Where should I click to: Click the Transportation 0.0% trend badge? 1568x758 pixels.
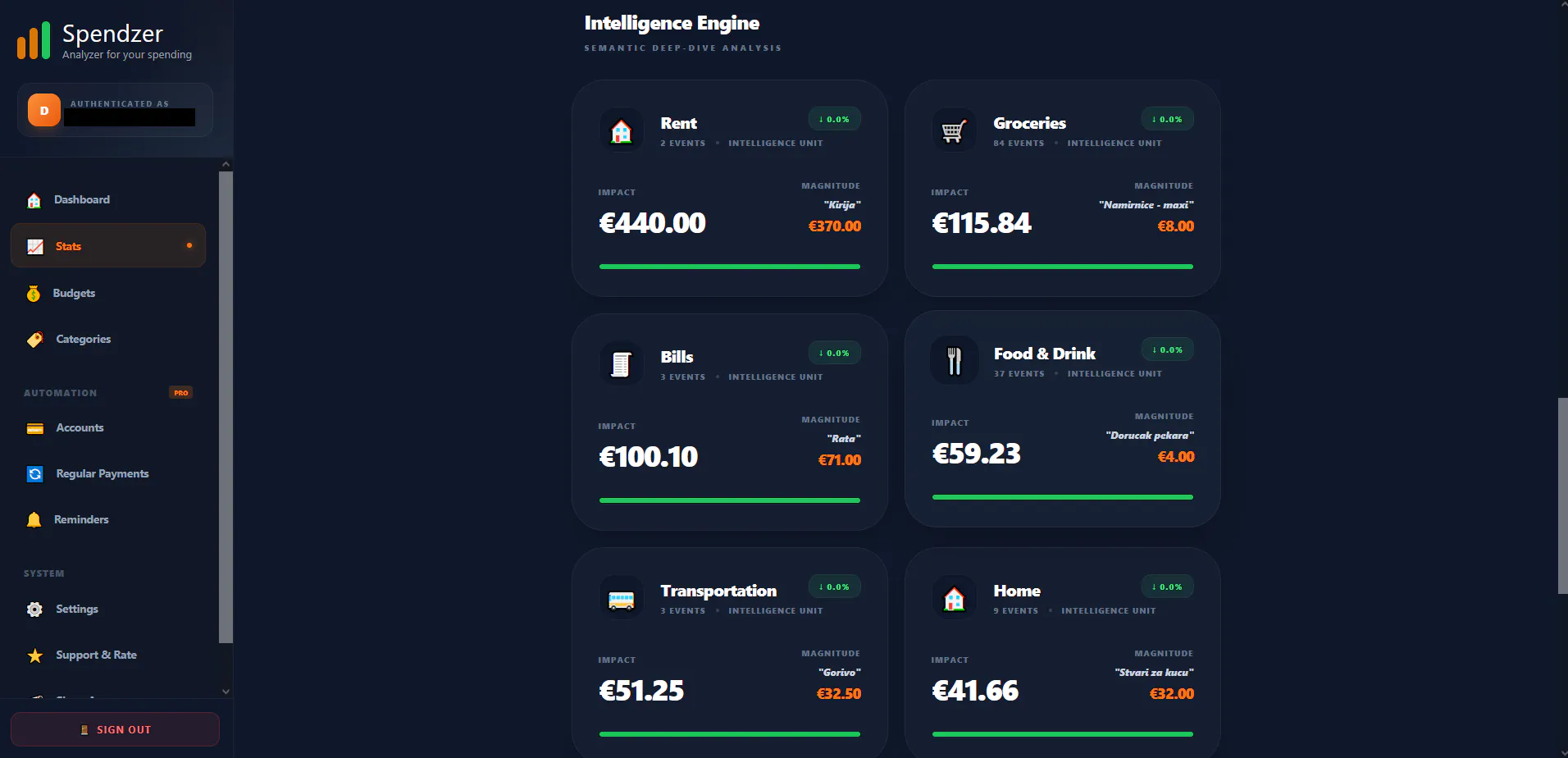tap(834, 587)
